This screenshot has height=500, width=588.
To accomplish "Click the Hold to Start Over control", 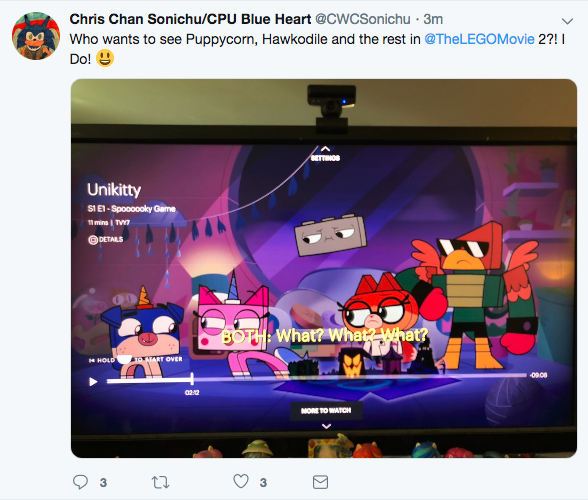I will click(135, 360).
